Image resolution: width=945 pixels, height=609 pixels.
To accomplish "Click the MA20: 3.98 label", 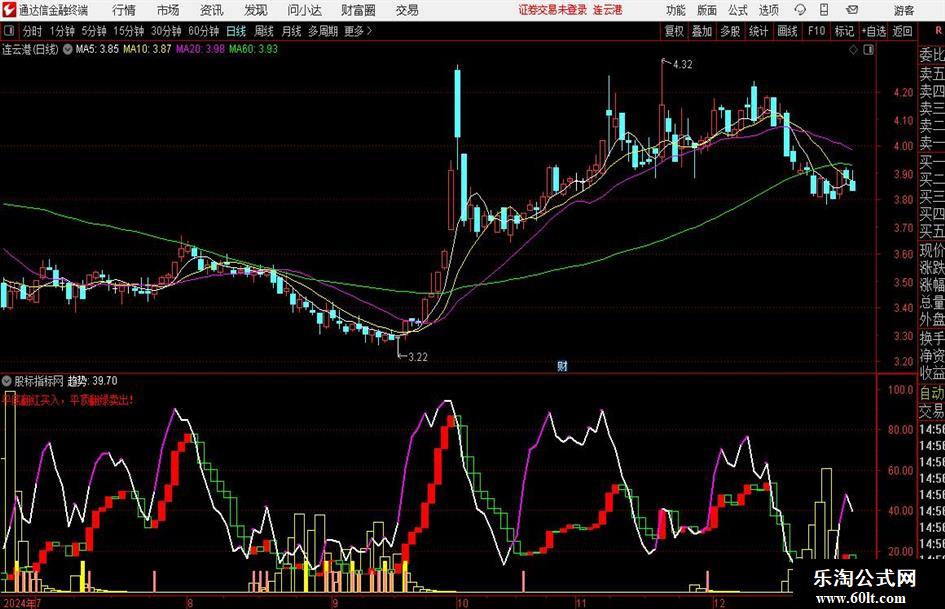I will [x=200, y=49].
